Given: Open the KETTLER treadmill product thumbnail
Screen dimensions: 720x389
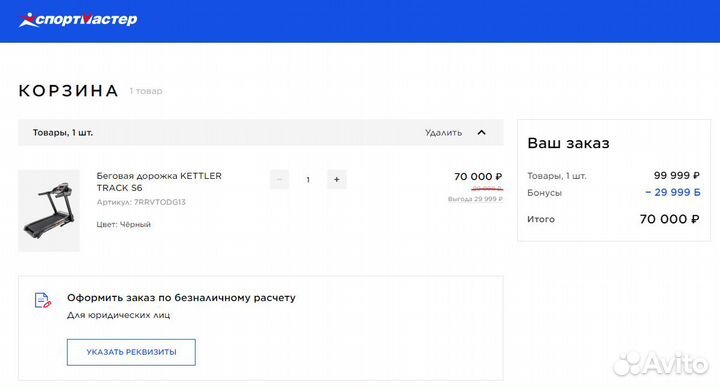Looking at the screenshot, I should pyautogui.click(x=49, y=211).
